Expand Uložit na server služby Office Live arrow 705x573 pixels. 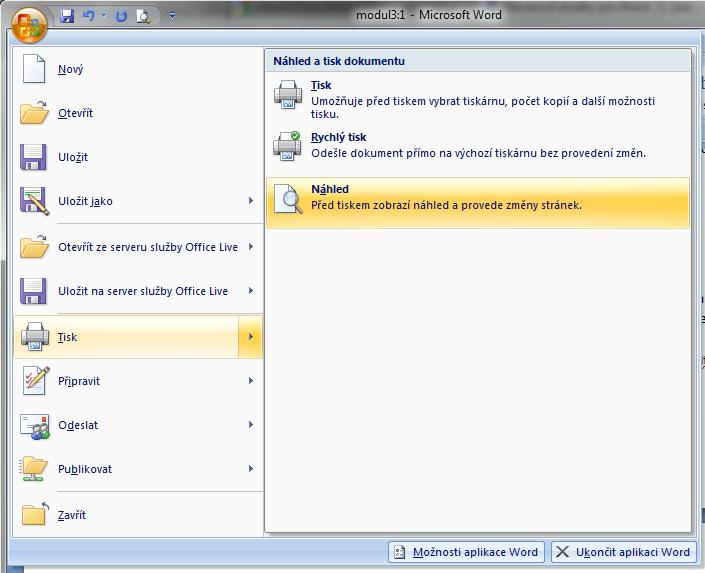coord(251,291)
